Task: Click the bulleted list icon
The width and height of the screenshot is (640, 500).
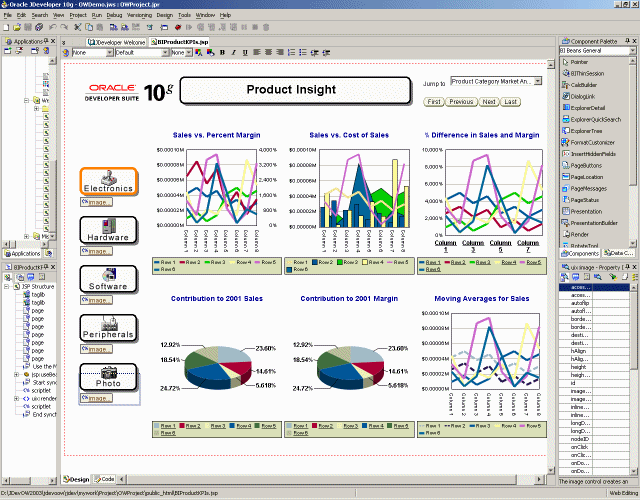Action: pyautogui.click(x=302, y=52)
